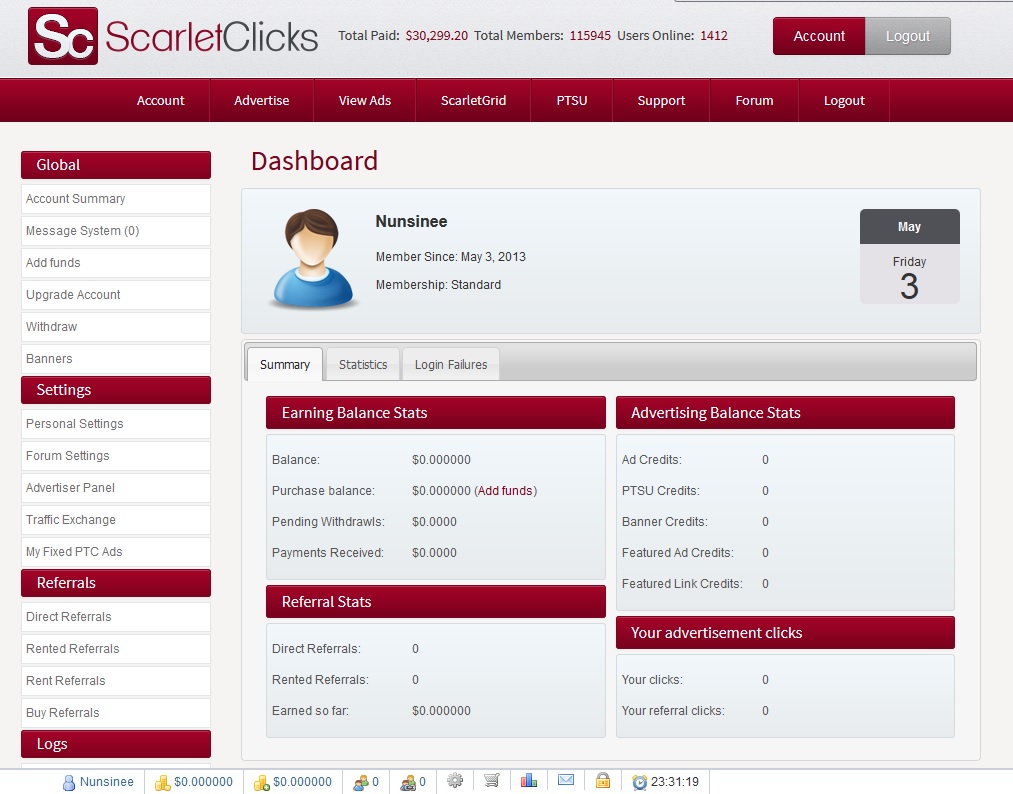Click the Total Members 115945 count

pos(590,36)
